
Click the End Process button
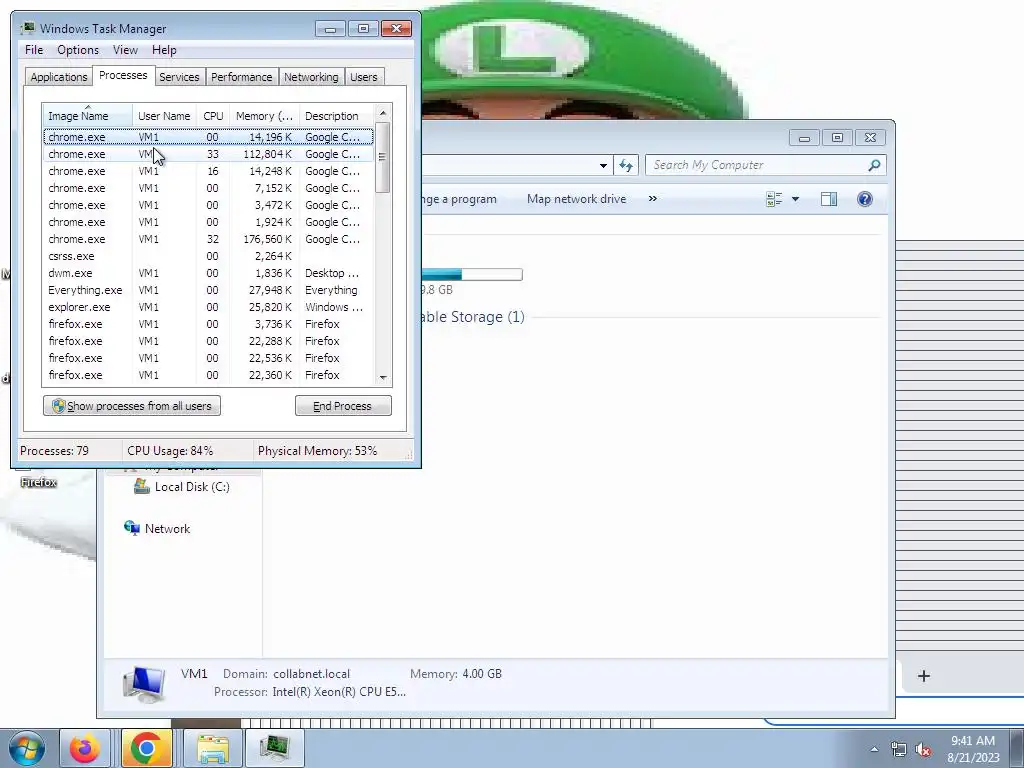[343, 406]
